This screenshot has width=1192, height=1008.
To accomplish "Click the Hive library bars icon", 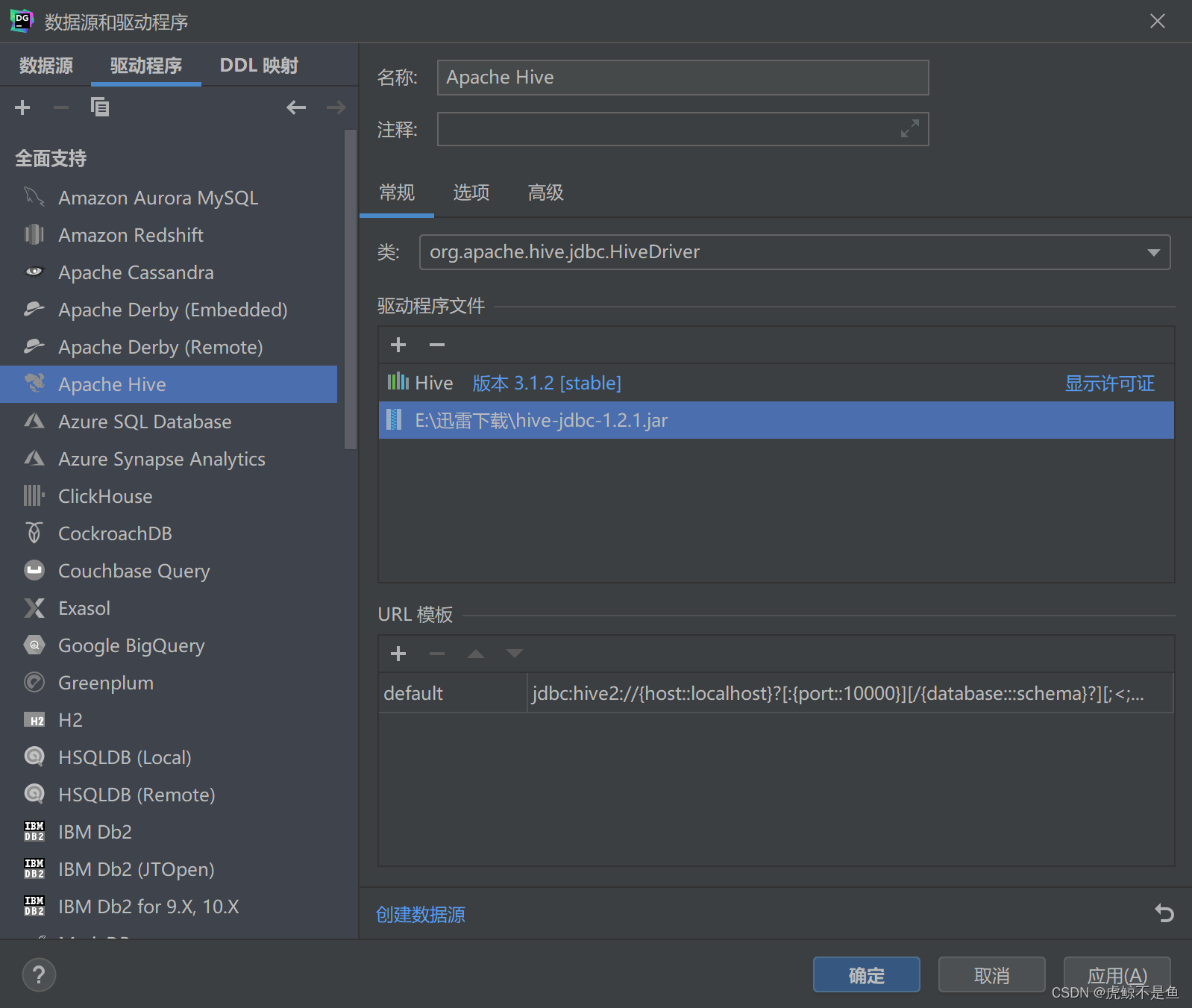I will [398, 382].
